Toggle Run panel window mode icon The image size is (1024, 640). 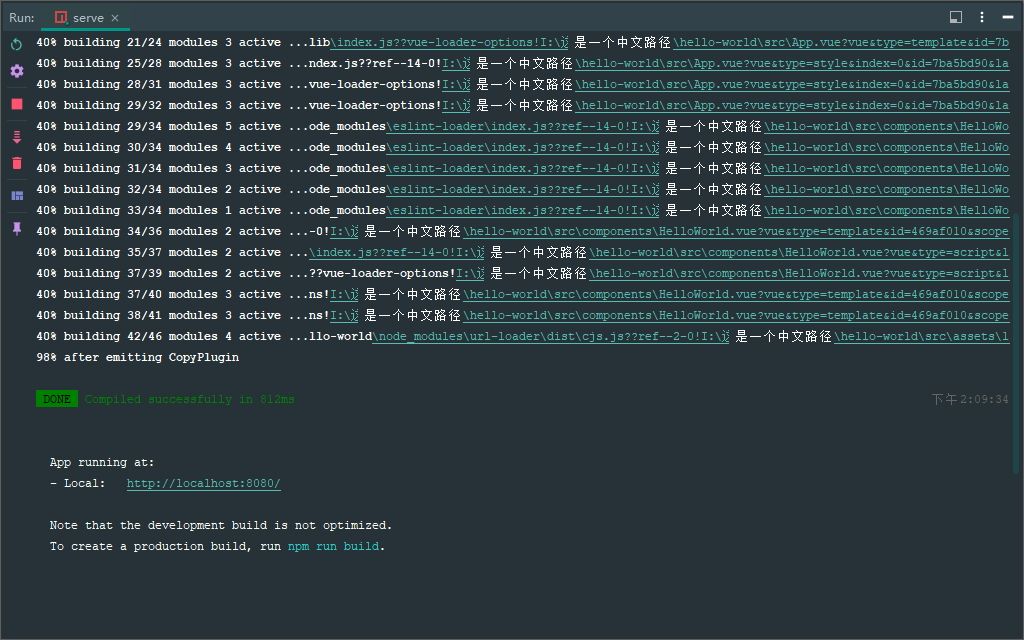(x=955, y=18)
